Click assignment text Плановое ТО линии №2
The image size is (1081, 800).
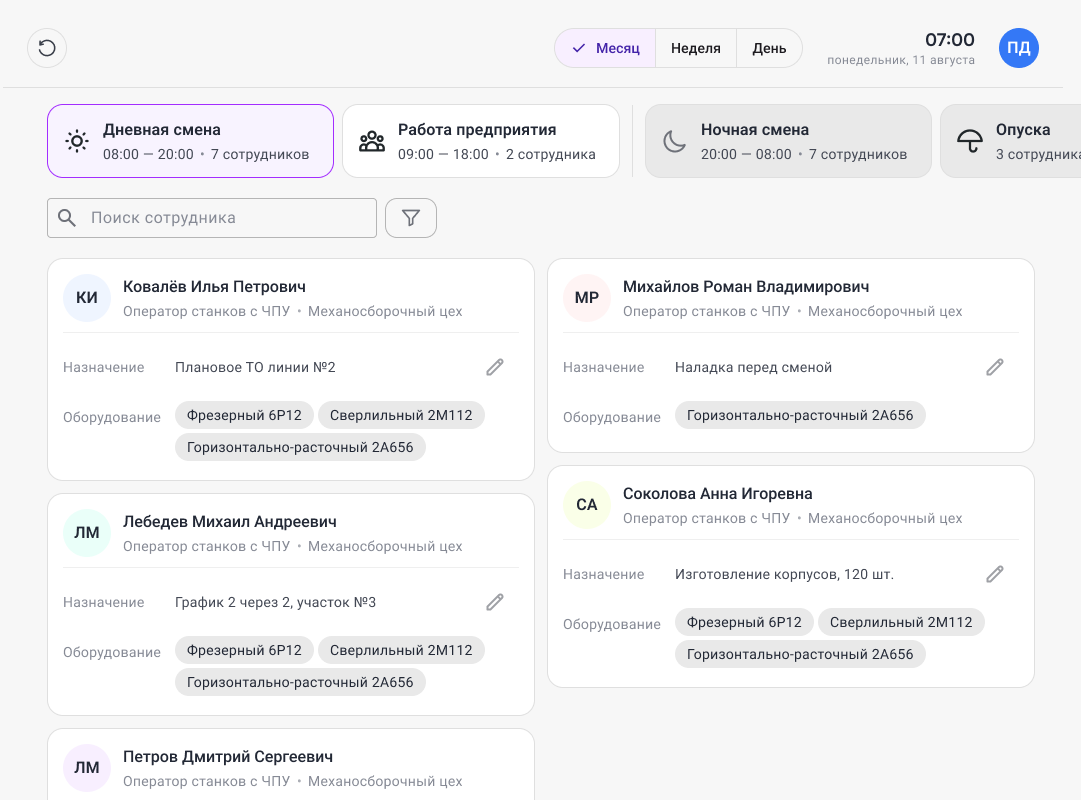point(255,368)
